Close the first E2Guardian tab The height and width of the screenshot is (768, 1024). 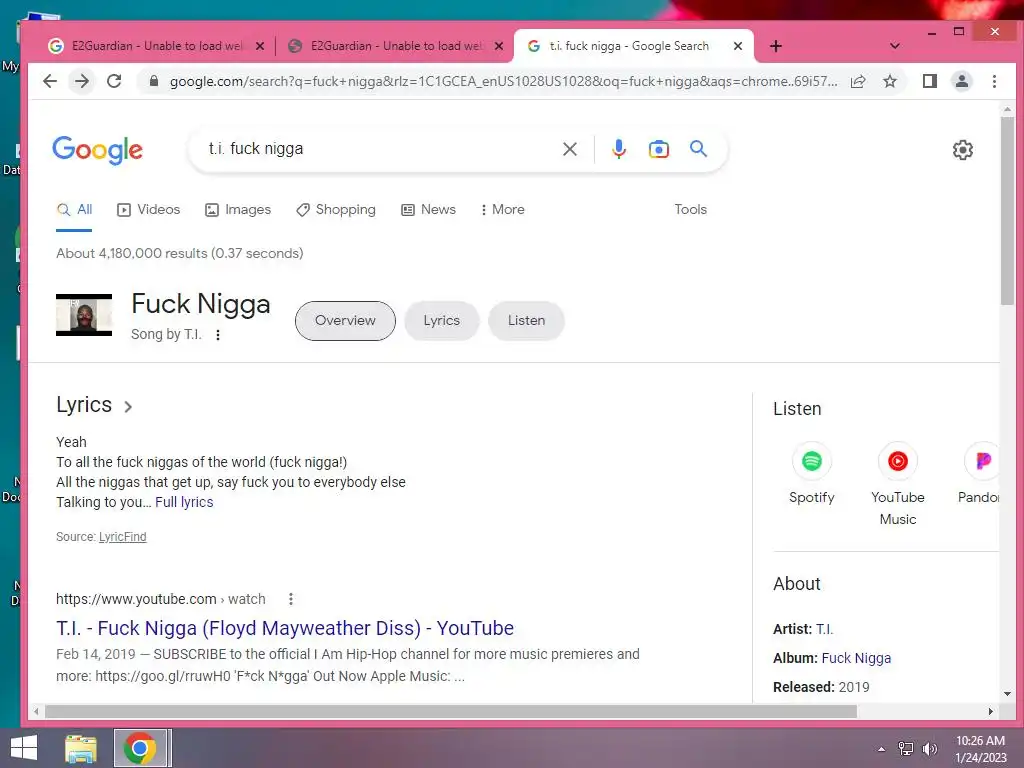tap(260, 46)
